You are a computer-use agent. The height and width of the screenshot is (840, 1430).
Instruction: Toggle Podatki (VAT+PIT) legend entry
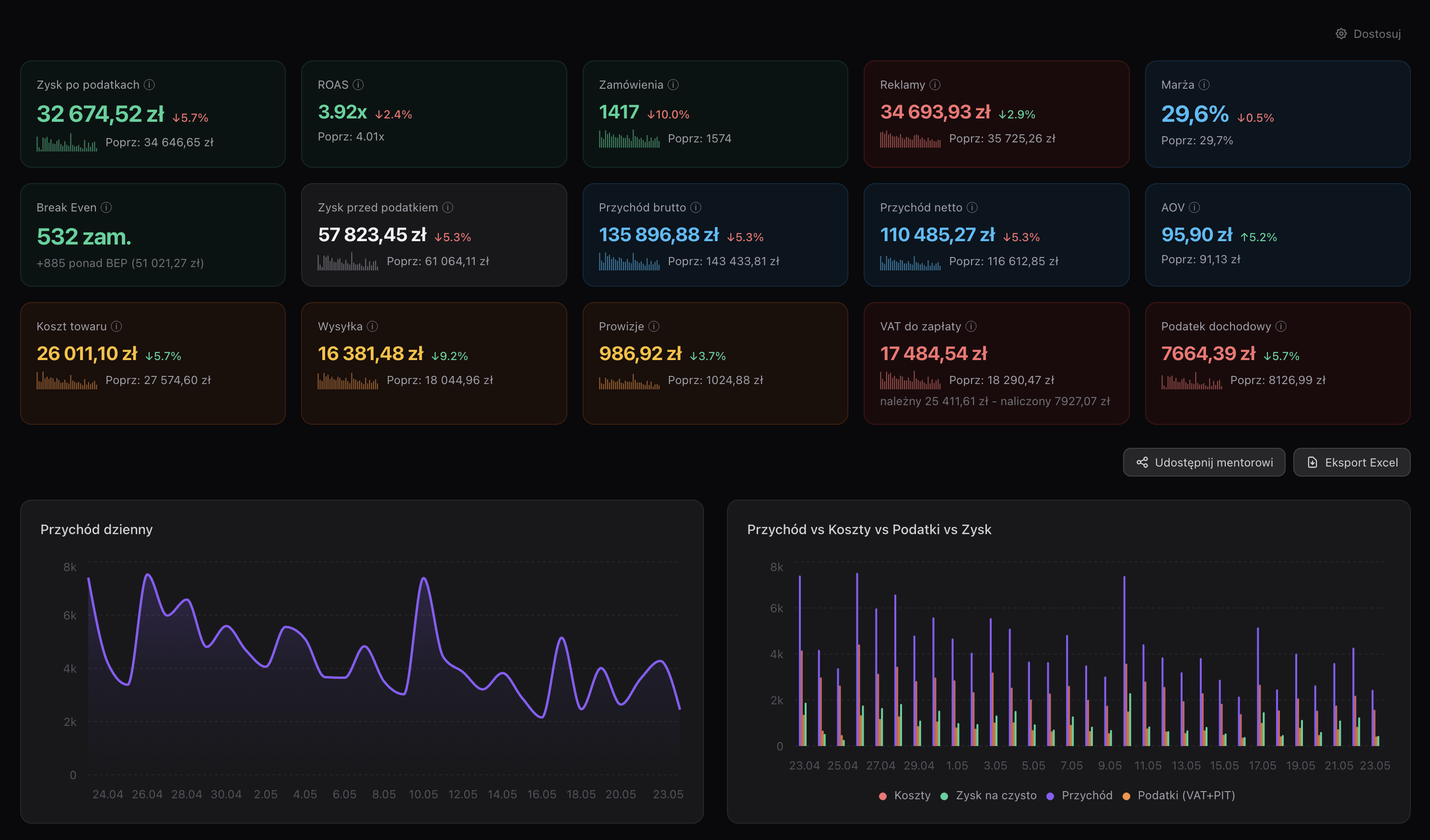click(1179, 795)
